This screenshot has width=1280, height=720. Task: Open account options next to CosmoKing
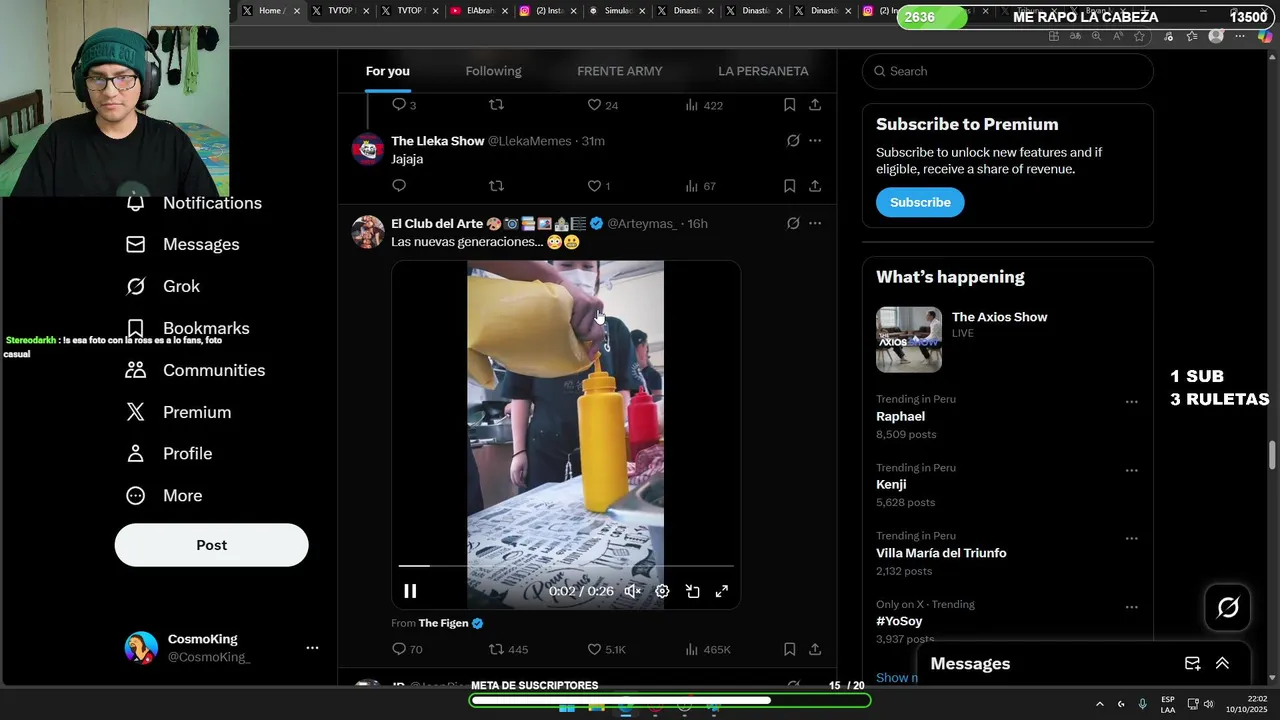tap(312, 648)
